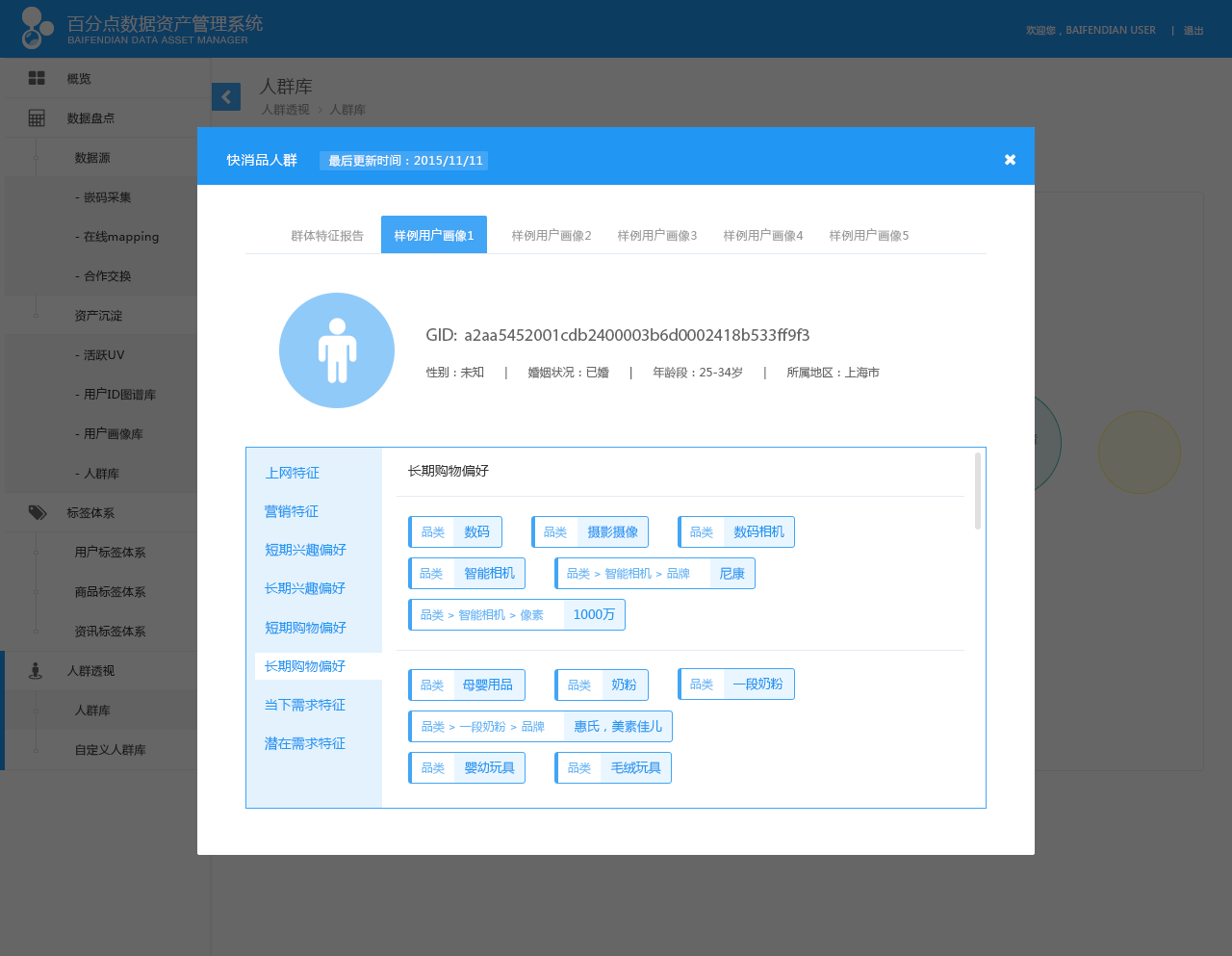Select 短期兴趣偏好 in the feature list

pos(305,550)
